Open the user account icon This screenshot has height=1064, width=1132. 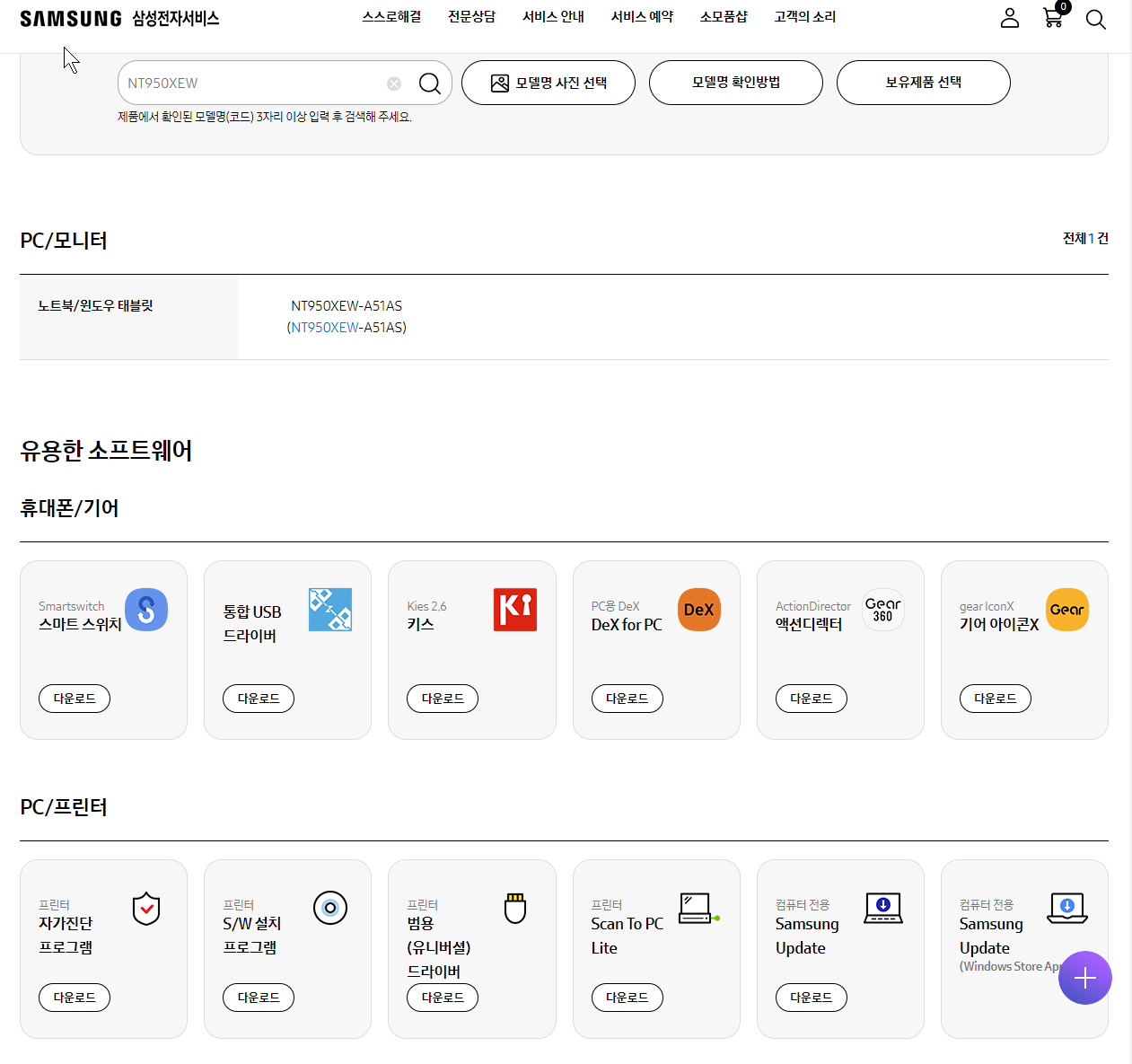(x=1010, y=18)
